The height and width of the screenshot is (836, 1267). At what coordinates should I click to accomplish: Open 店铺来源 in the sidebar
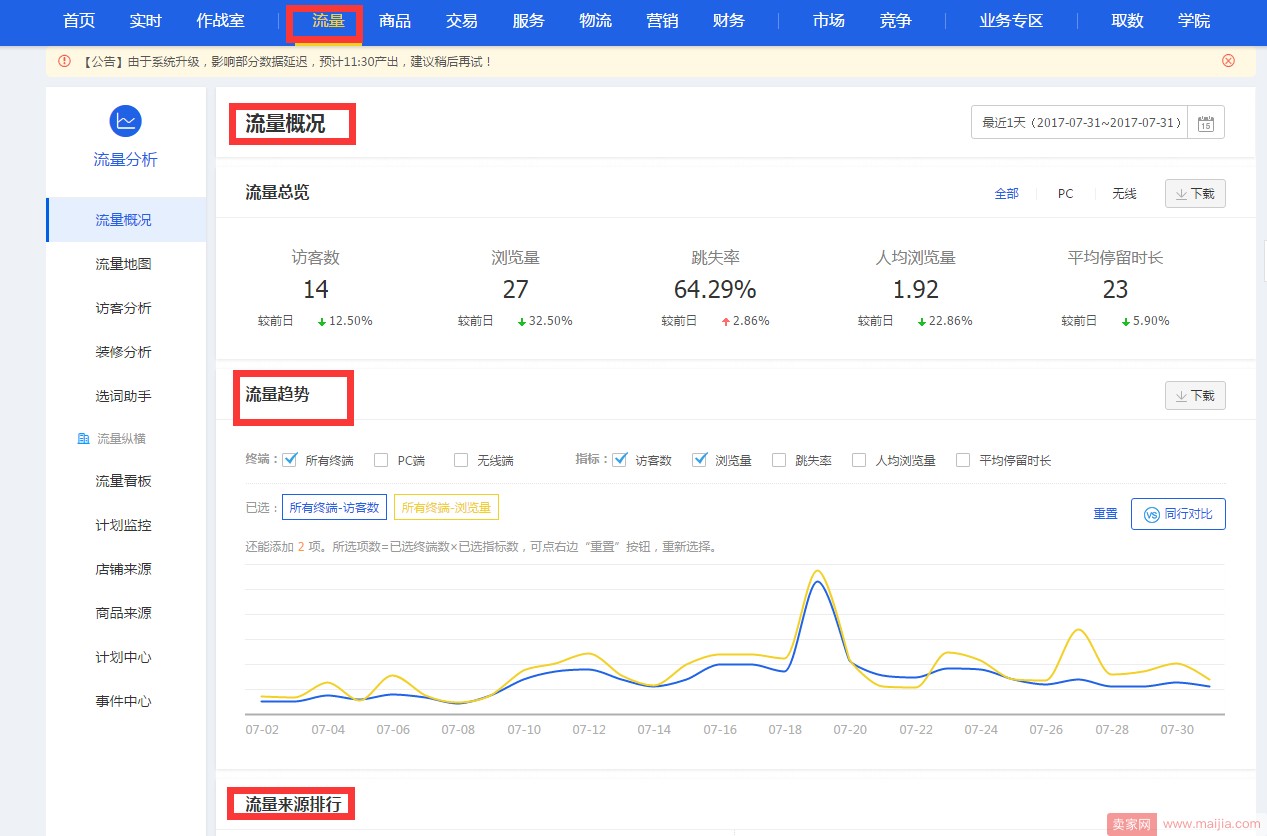tap(126, 569)
